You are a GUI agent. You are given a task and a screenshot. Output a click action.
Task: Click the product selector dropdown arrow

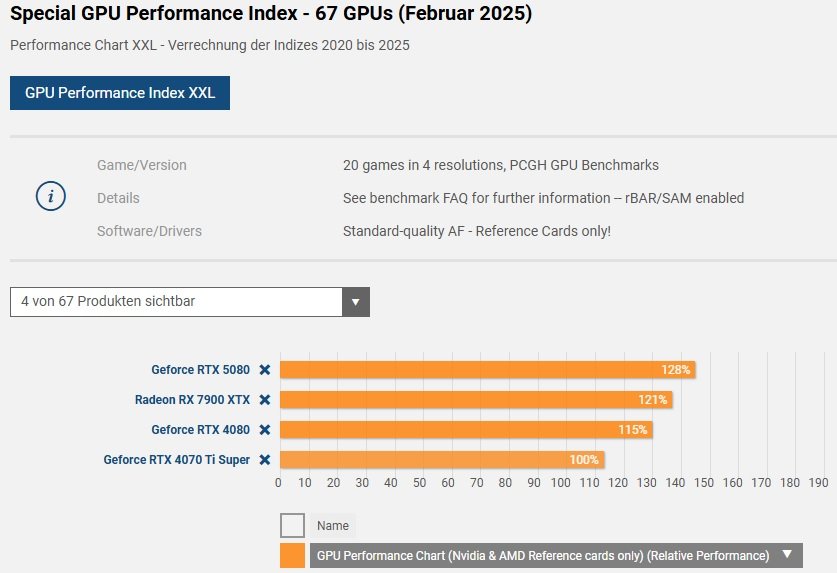coord(356,302)
